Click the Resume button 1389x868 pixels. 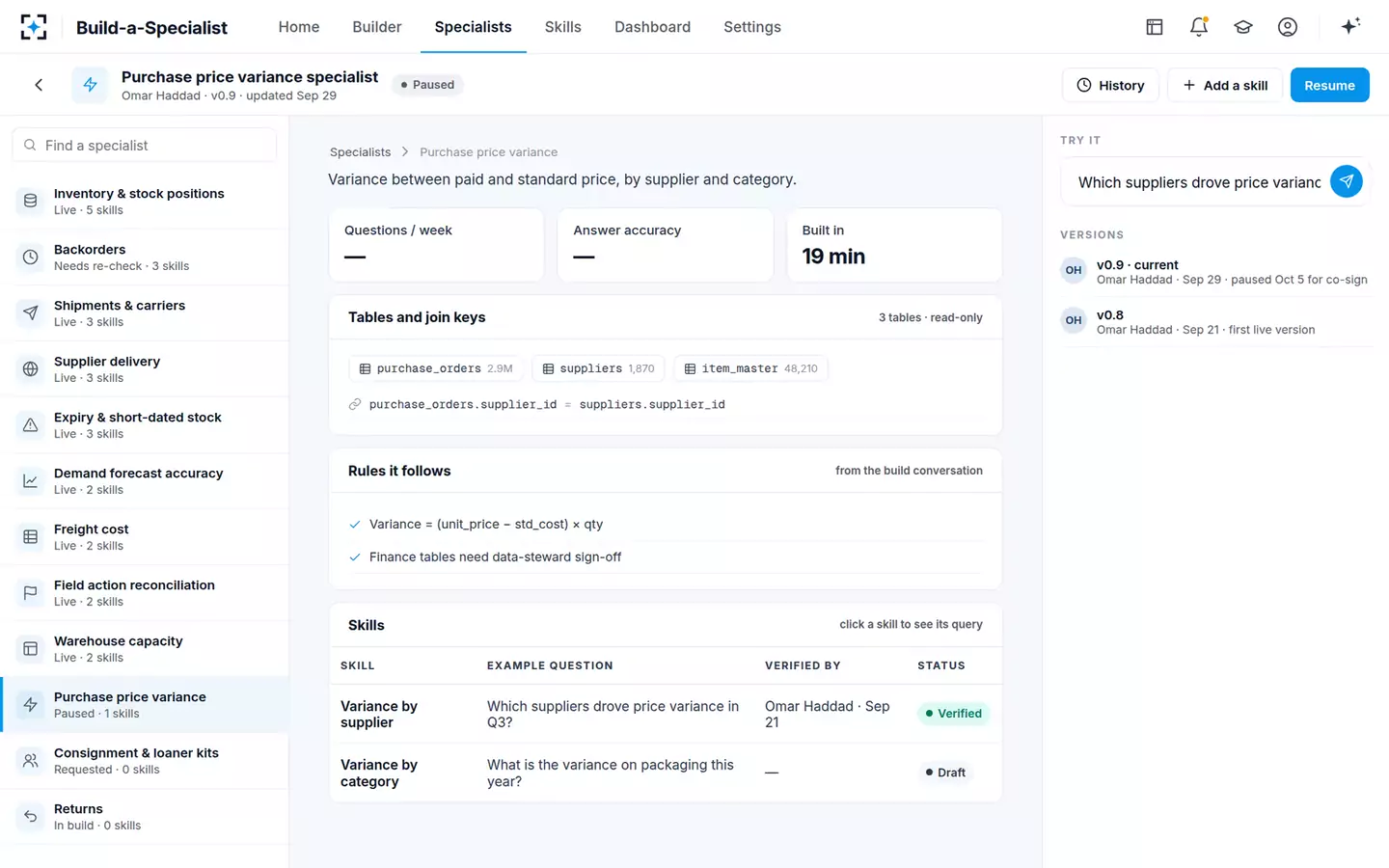point(1329,85)
